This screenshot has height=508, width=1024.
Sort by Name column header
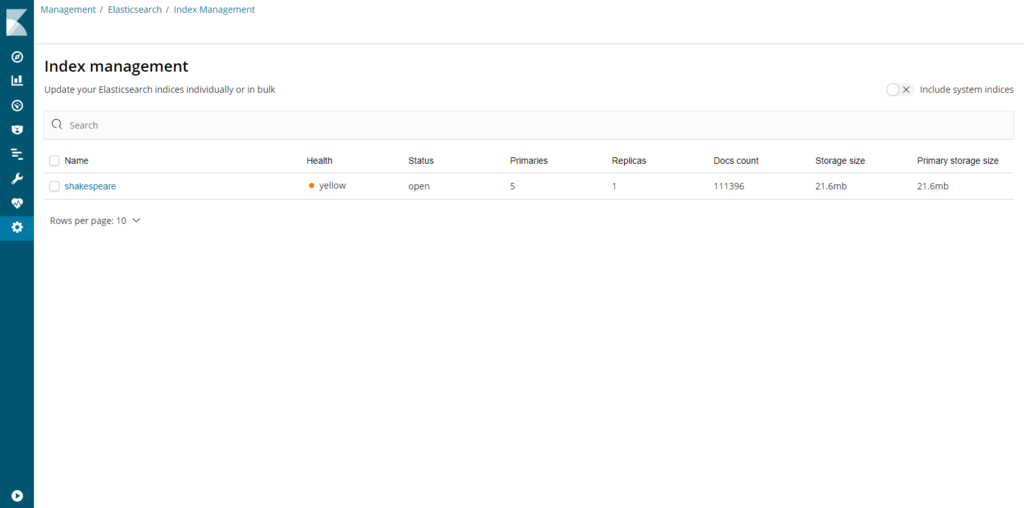(76, 161)
